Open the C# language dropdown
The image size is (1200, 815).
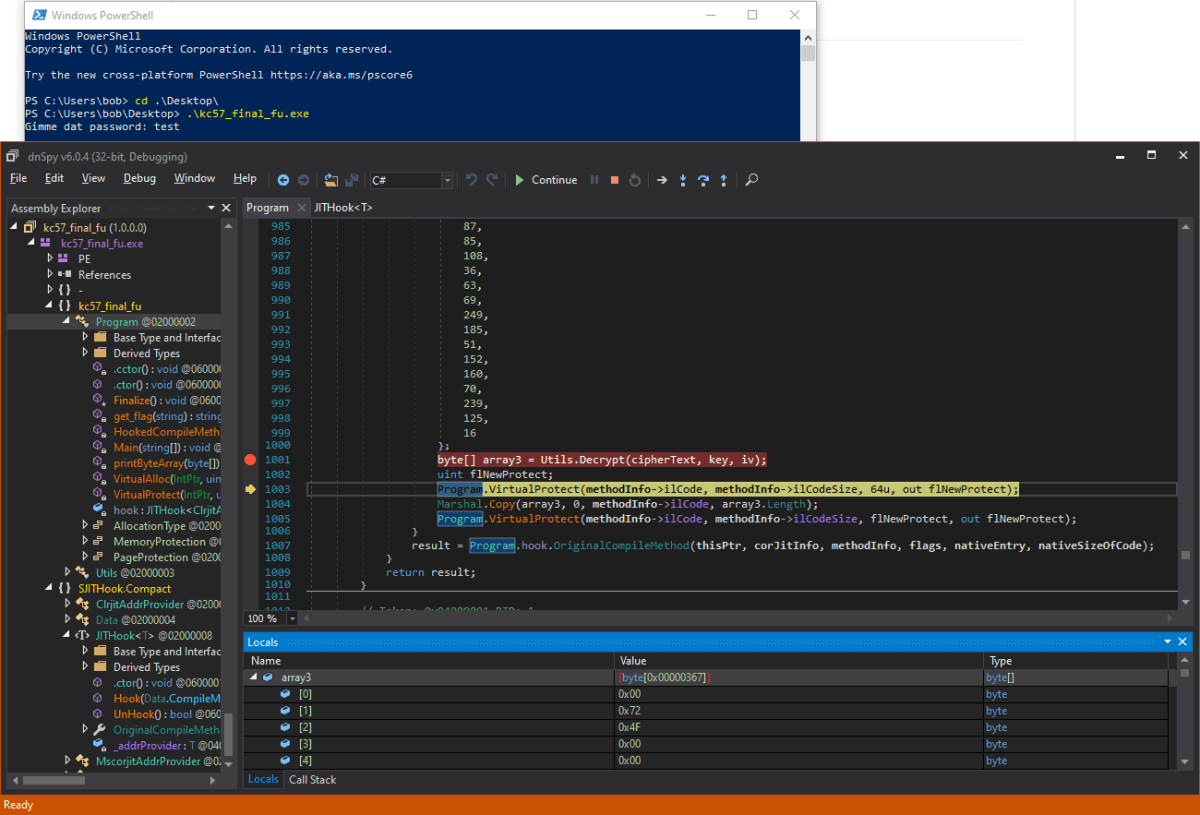pos(446,180)
